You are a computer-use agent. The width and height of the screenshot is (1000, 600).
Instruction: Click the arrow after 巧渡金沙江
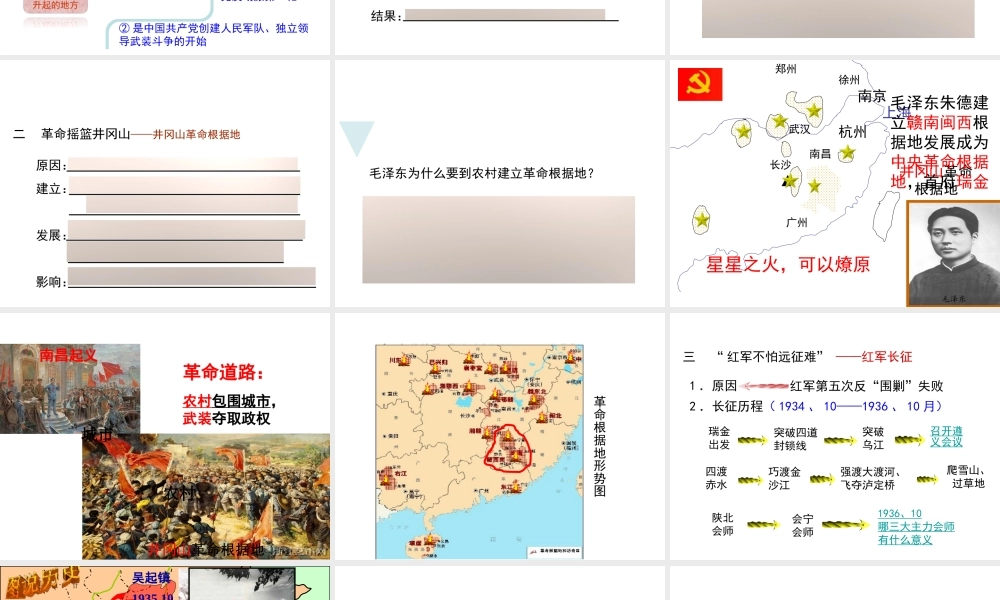point(823,479)
